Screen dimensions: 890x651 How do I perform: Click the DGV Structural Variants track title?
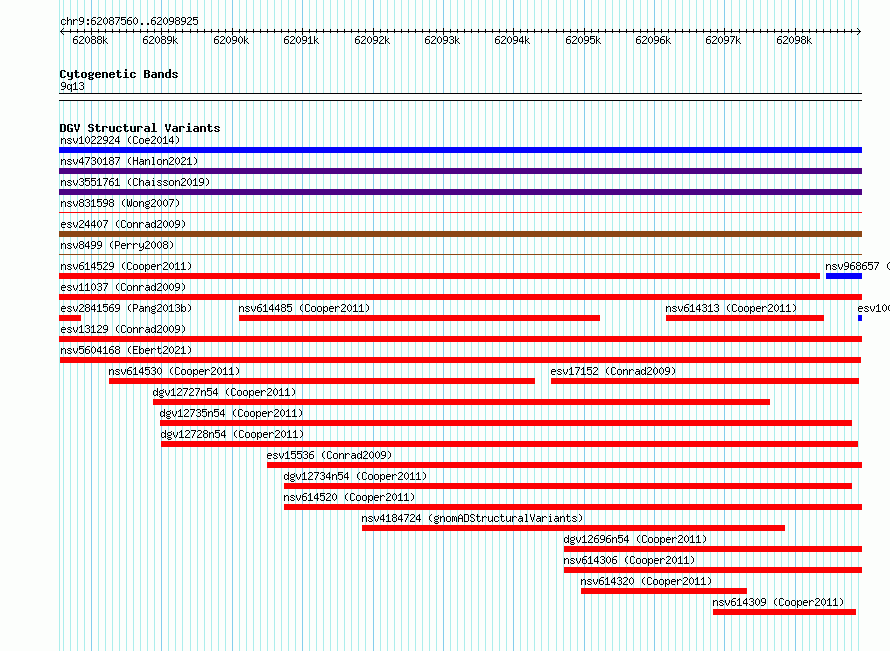point(140,128)
